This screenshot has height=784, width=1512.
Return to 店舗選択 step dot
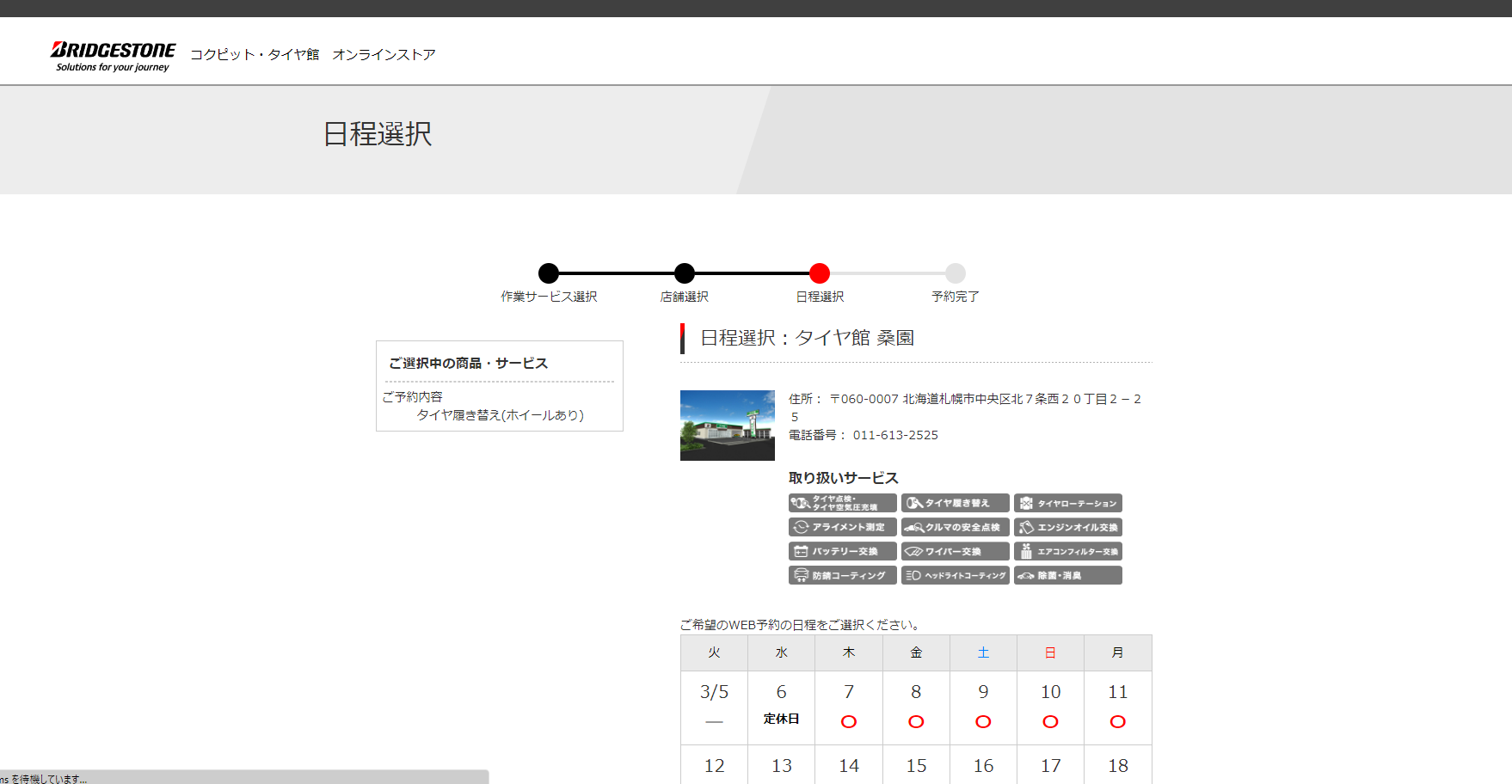coord(685,273)
